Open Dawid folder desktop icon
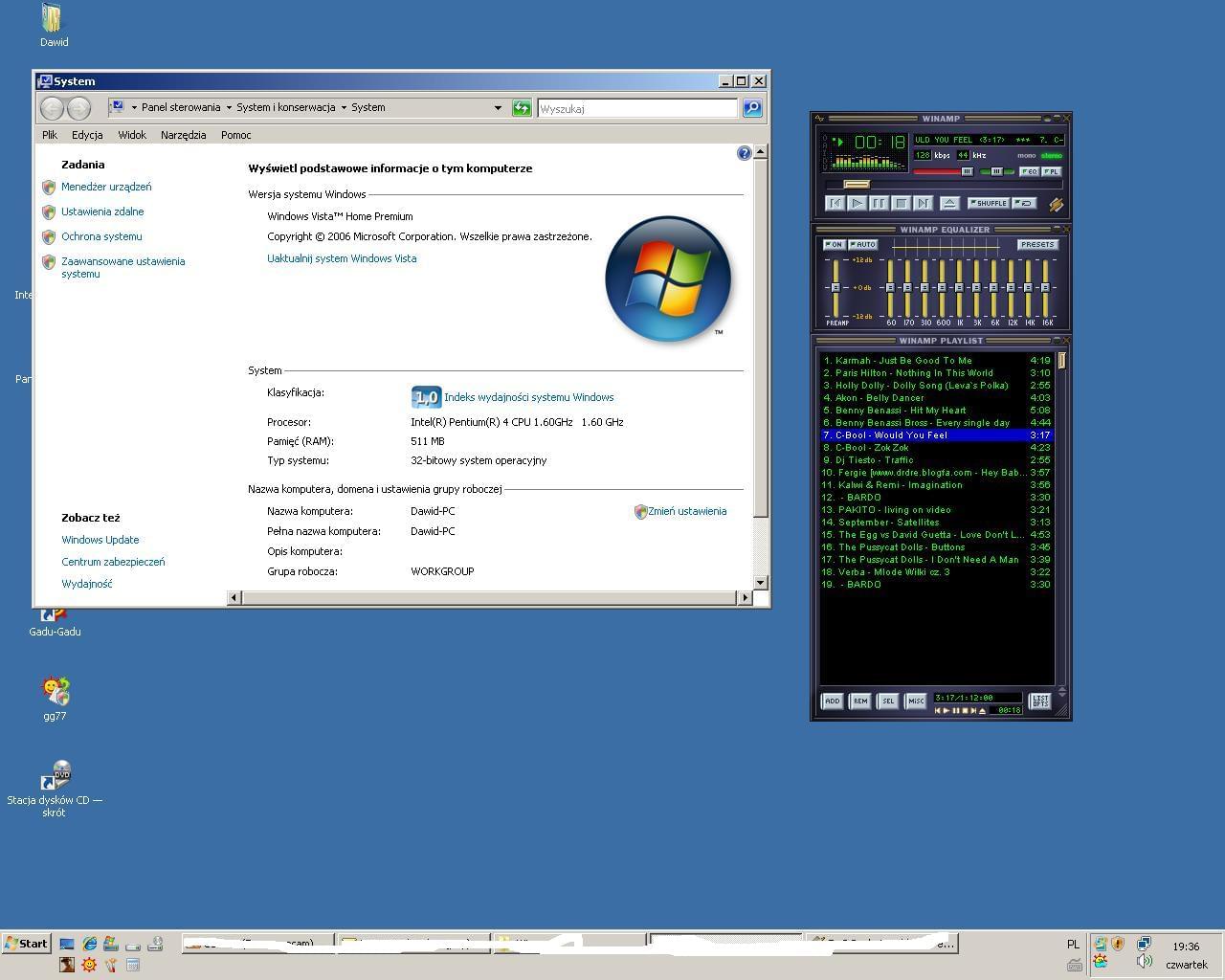The height and width of the screenshot is (980, 1225). [54, 26]
